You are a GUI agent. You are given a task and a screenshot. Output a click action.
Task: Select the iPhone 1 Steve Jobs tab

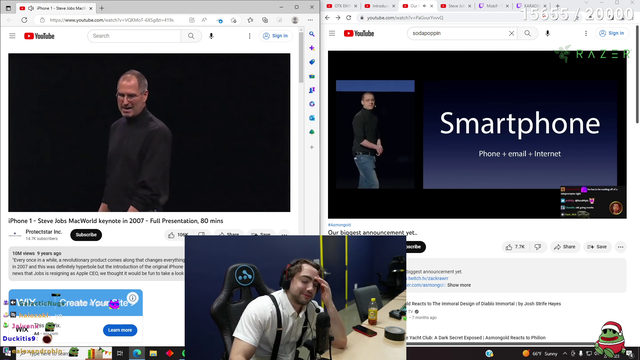[56, 8]
